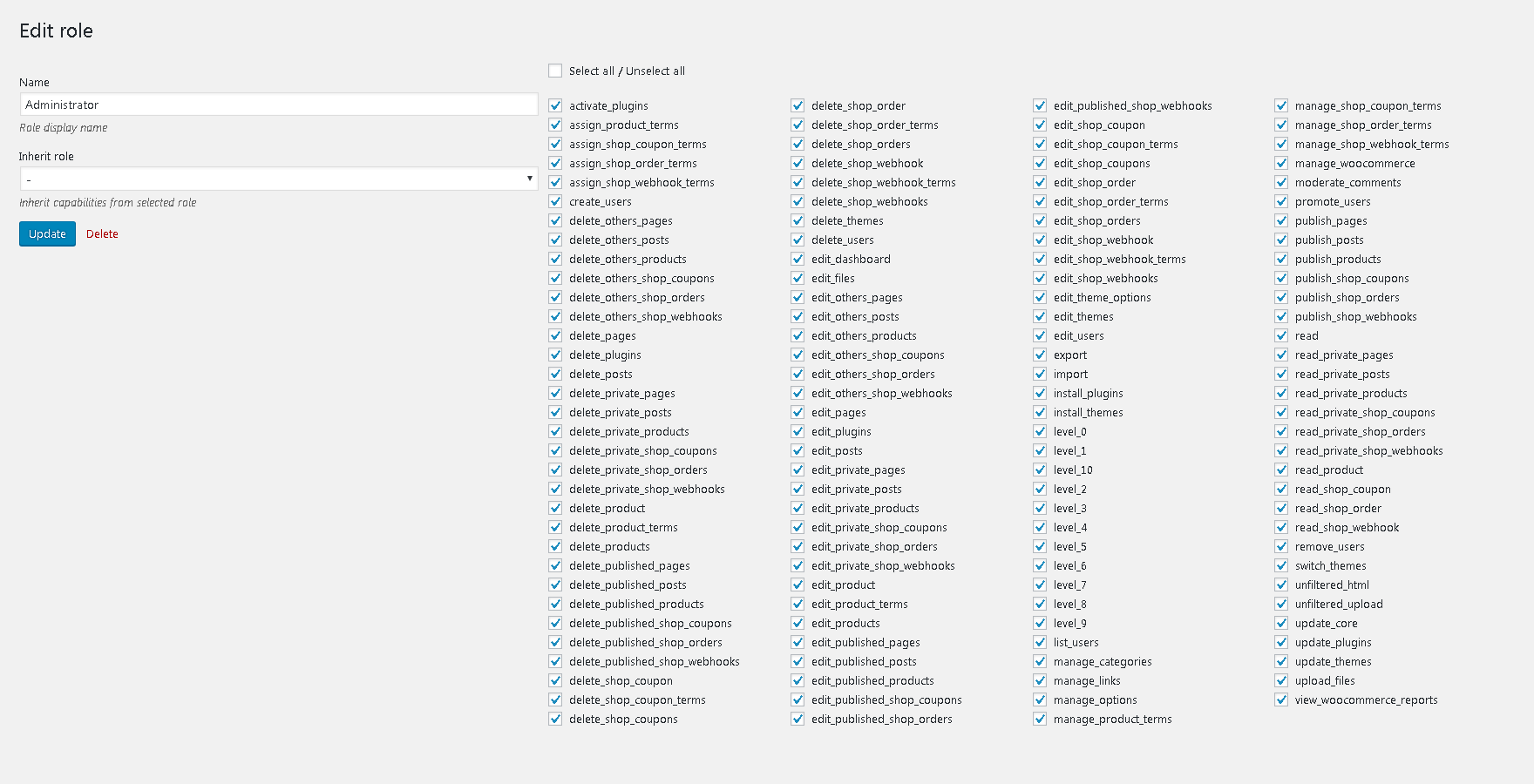Uncheck the create_users capability
Screen dimensions: 1534x784
pyautogui.click(x=555, y=201)
